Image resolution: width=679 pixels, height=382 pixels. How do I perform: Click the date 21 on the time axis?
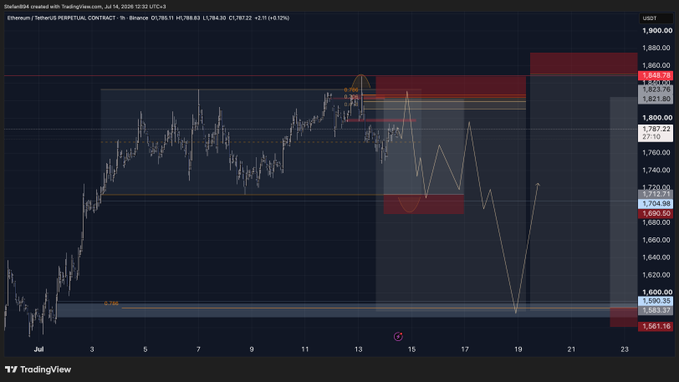point(571,349)
